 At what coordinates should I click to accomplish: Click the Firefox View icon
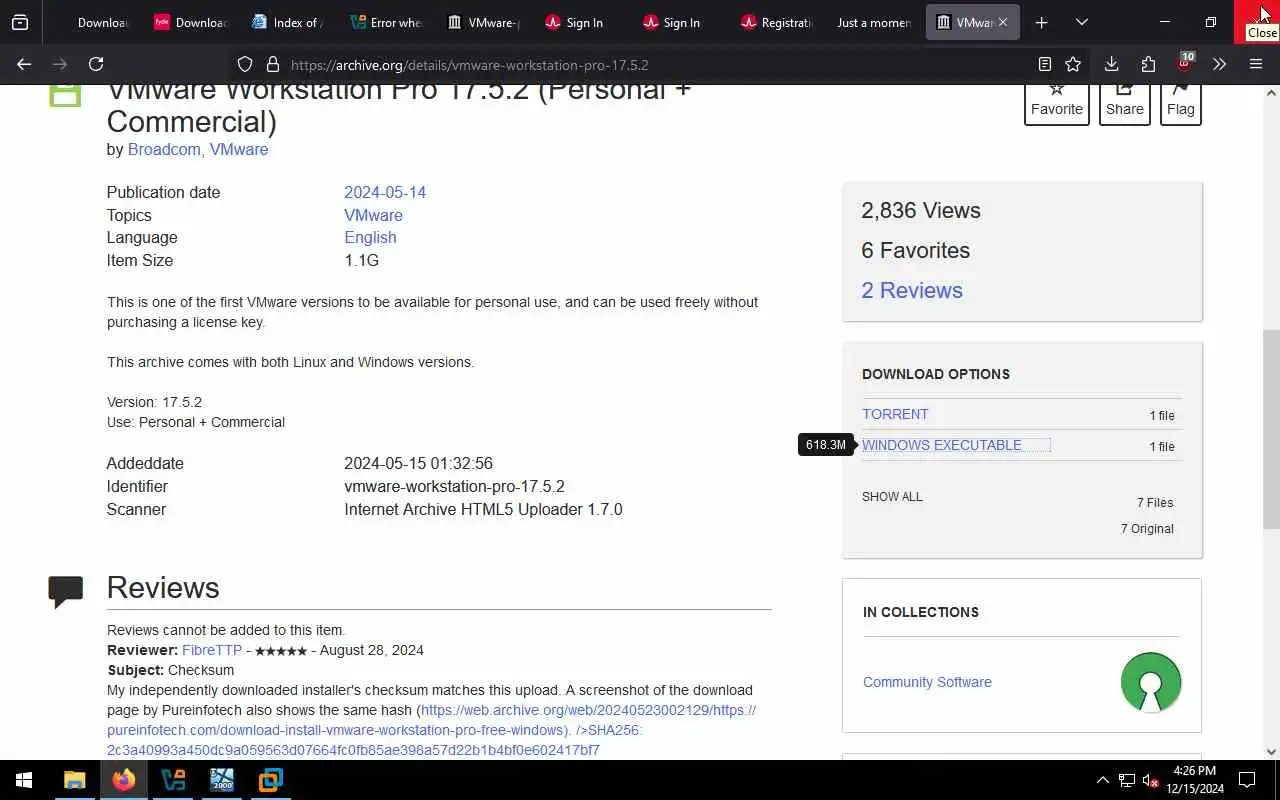click(20, 22)
